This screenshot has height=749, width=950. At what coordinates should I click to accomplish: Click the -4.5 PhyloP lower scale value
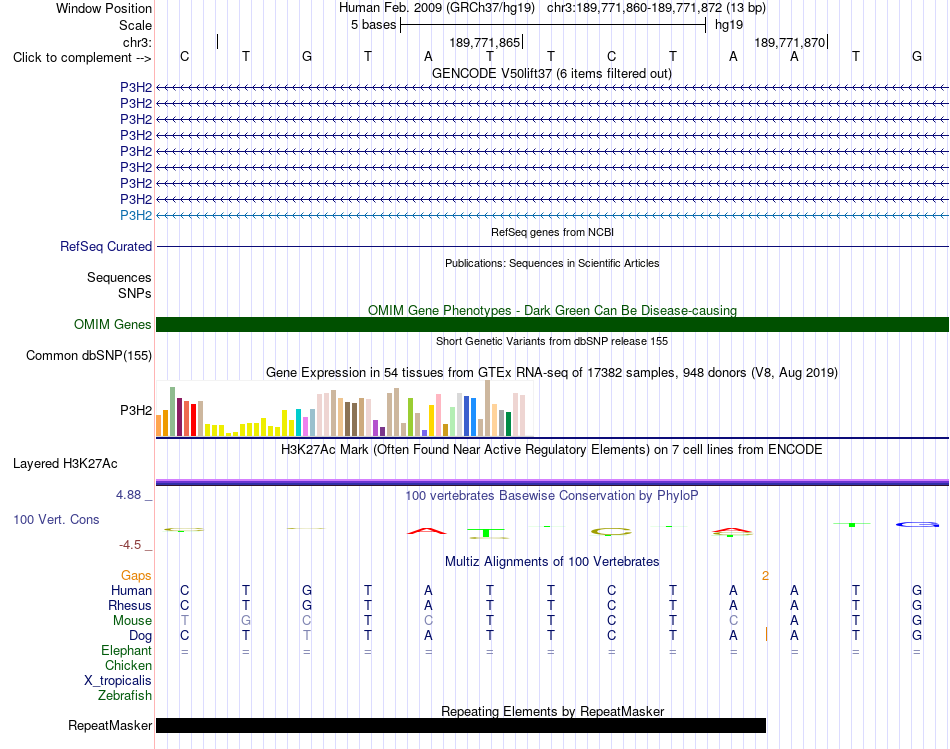130,545
